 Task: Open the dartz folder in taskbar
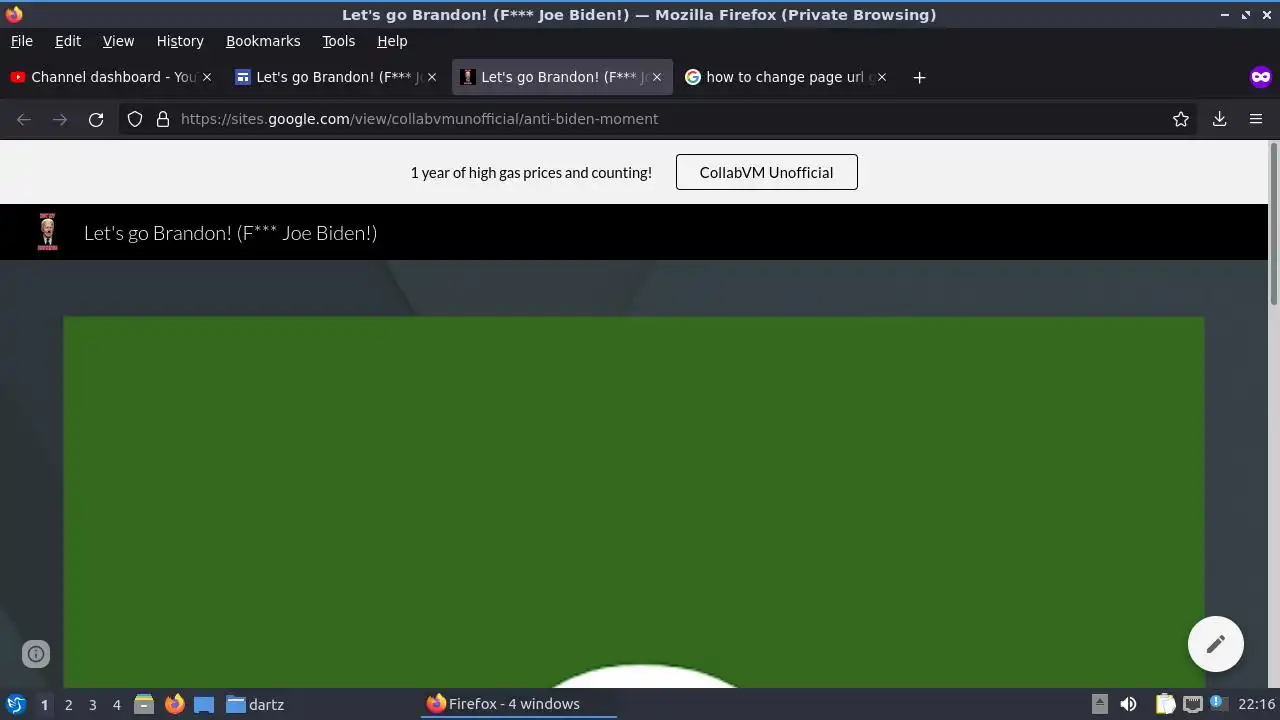pos(255,704)
